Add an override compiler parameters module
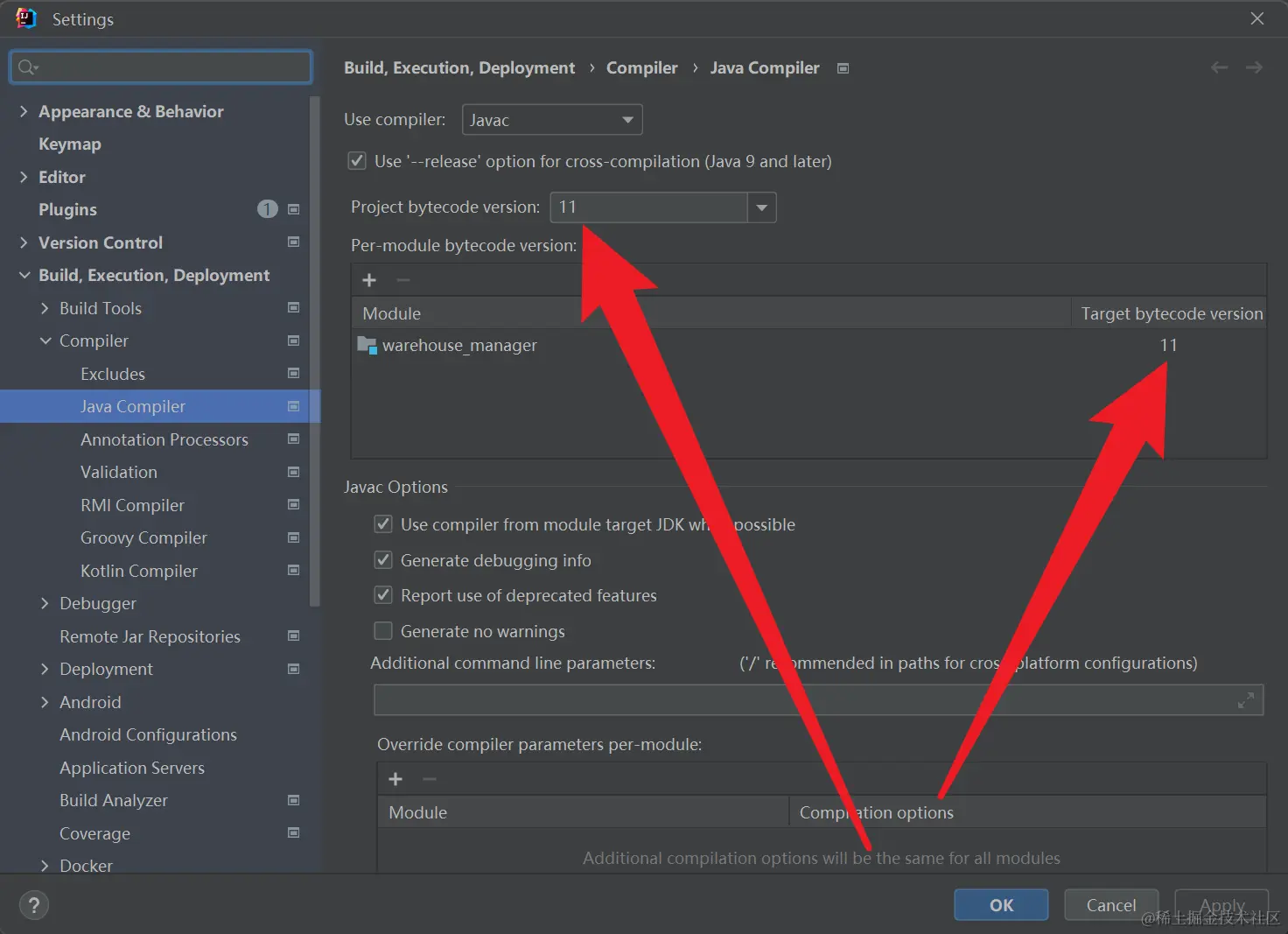The height and width of the screenshot is (934, 1288). 395,779
